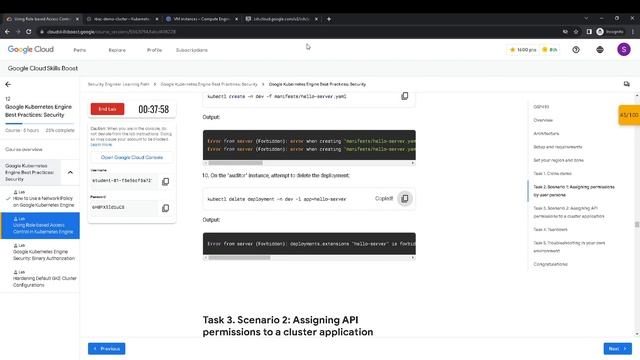Viewport: 640px width, 360px height.
Task: Jump to Set your region and zone
Action: tap(558, 160)
